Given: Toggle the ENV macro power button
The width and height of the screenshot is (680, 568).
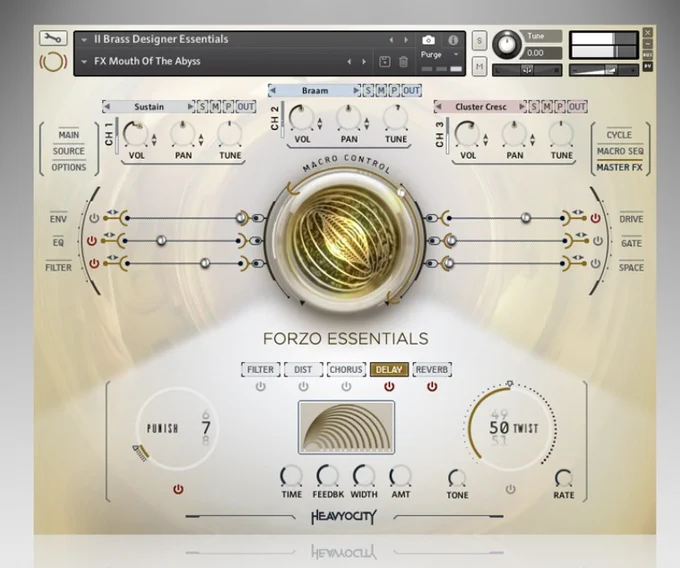Looking at the screenshot, I should (x=94, y=218).
